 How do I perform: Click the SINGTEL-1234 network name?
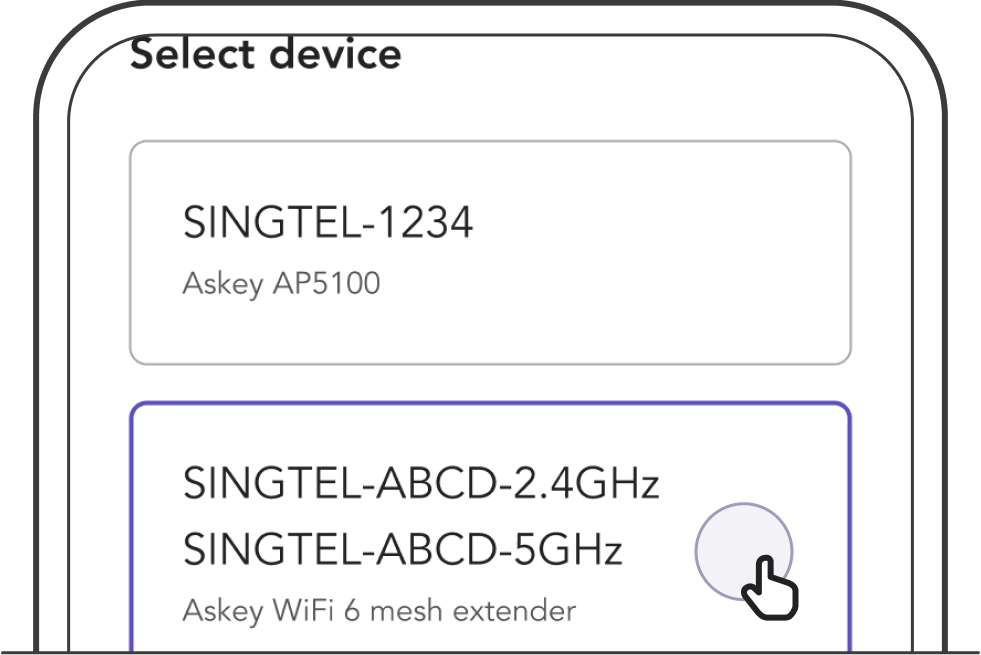pos(328,222)
